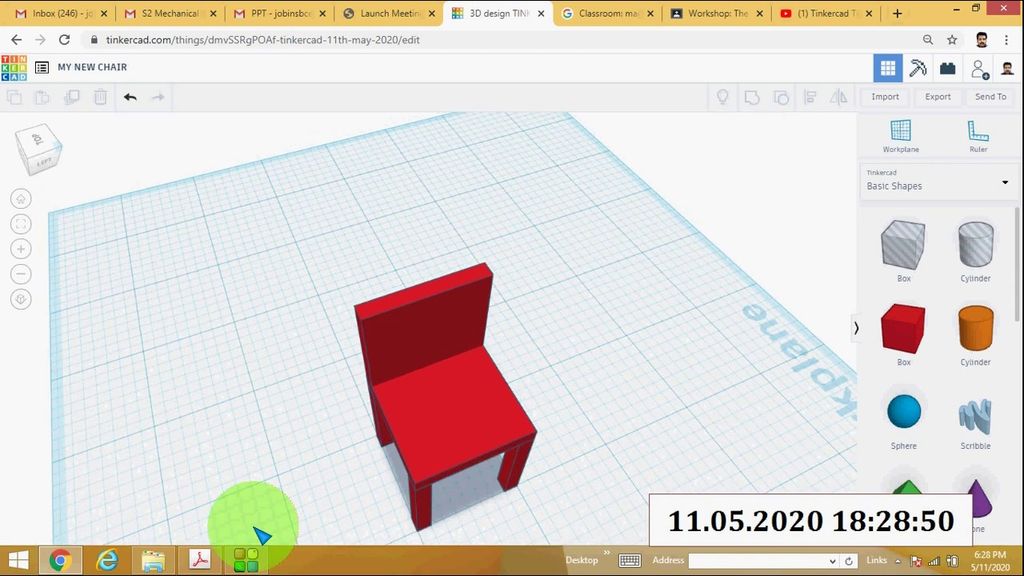Click the Delete trash icon
1024x576 pixels.
100,97
